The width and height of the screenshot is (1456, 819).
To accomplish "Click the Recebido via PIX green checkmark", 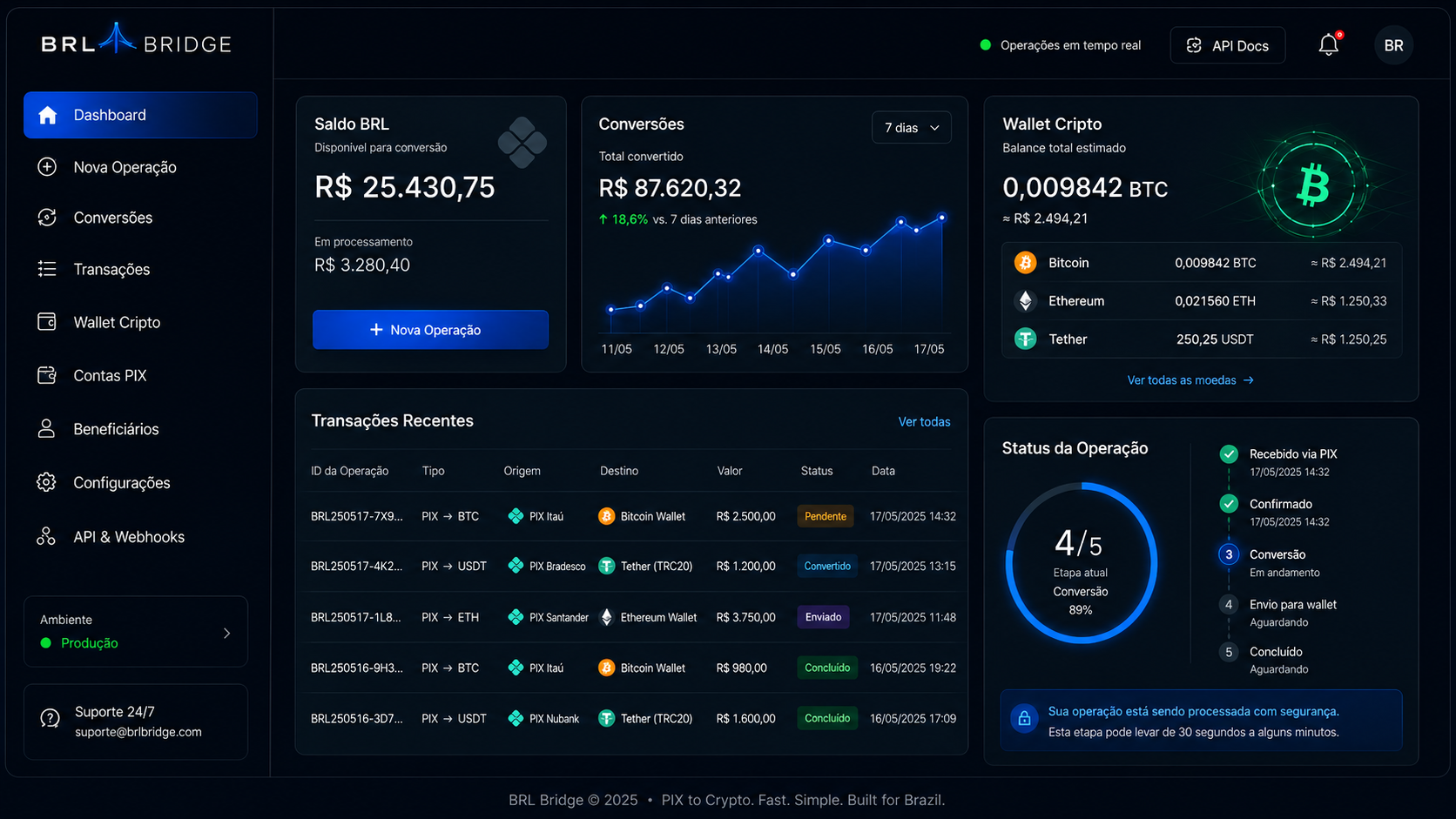I will pos(1229,453).
